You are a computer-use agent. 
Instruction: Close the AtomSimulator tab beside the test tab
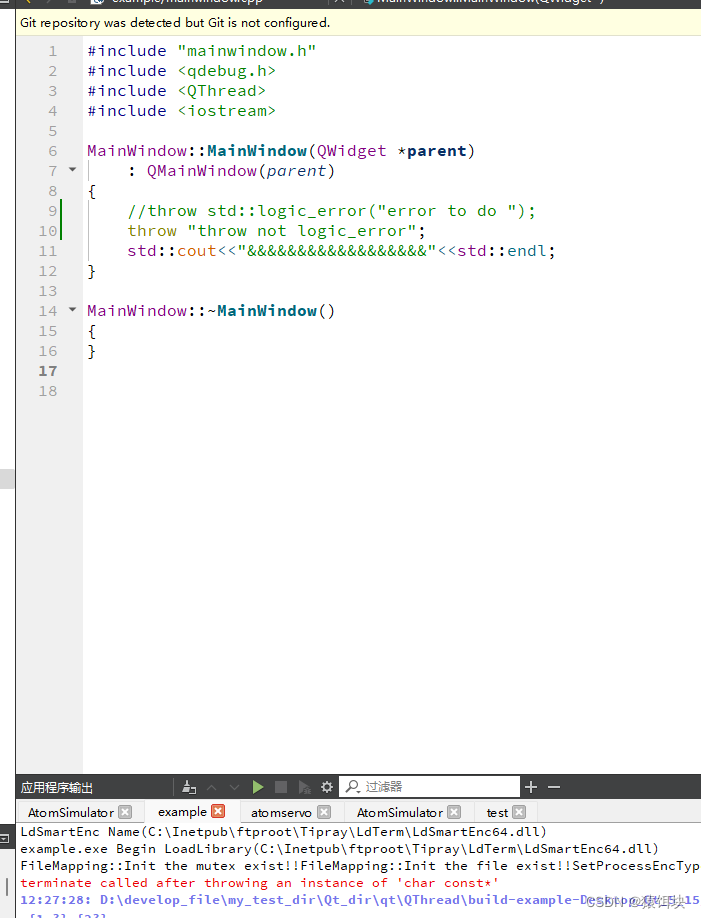454,812
